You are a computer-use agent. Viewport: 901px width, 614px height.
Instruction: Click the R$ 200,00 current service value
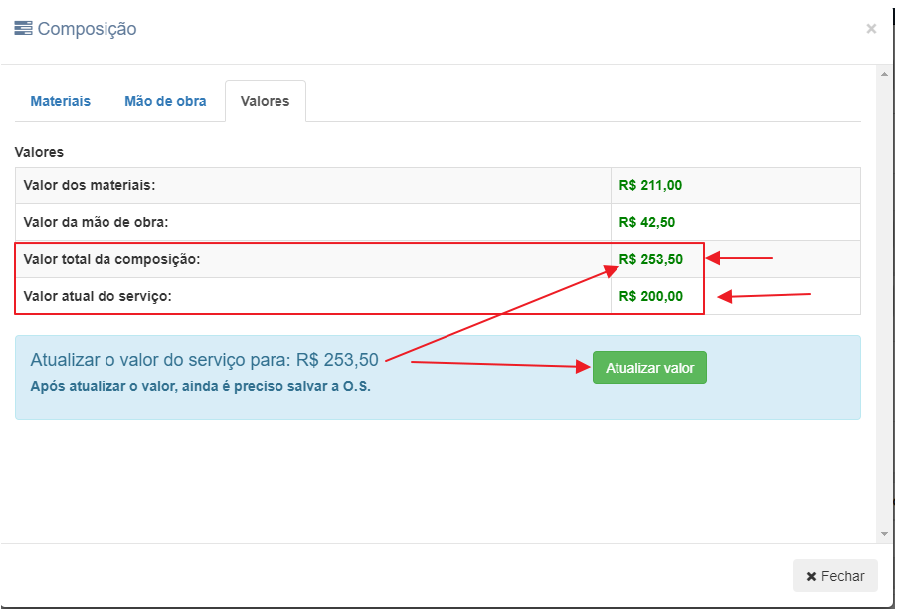click(x=651, y=296)
